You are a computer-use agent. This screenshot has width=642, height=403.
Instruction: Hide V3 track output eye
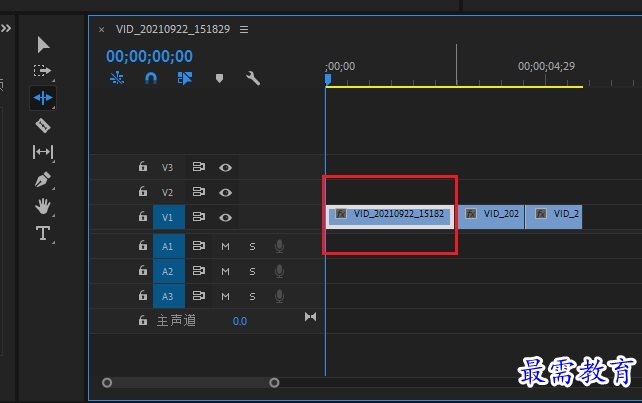(225, 168)
